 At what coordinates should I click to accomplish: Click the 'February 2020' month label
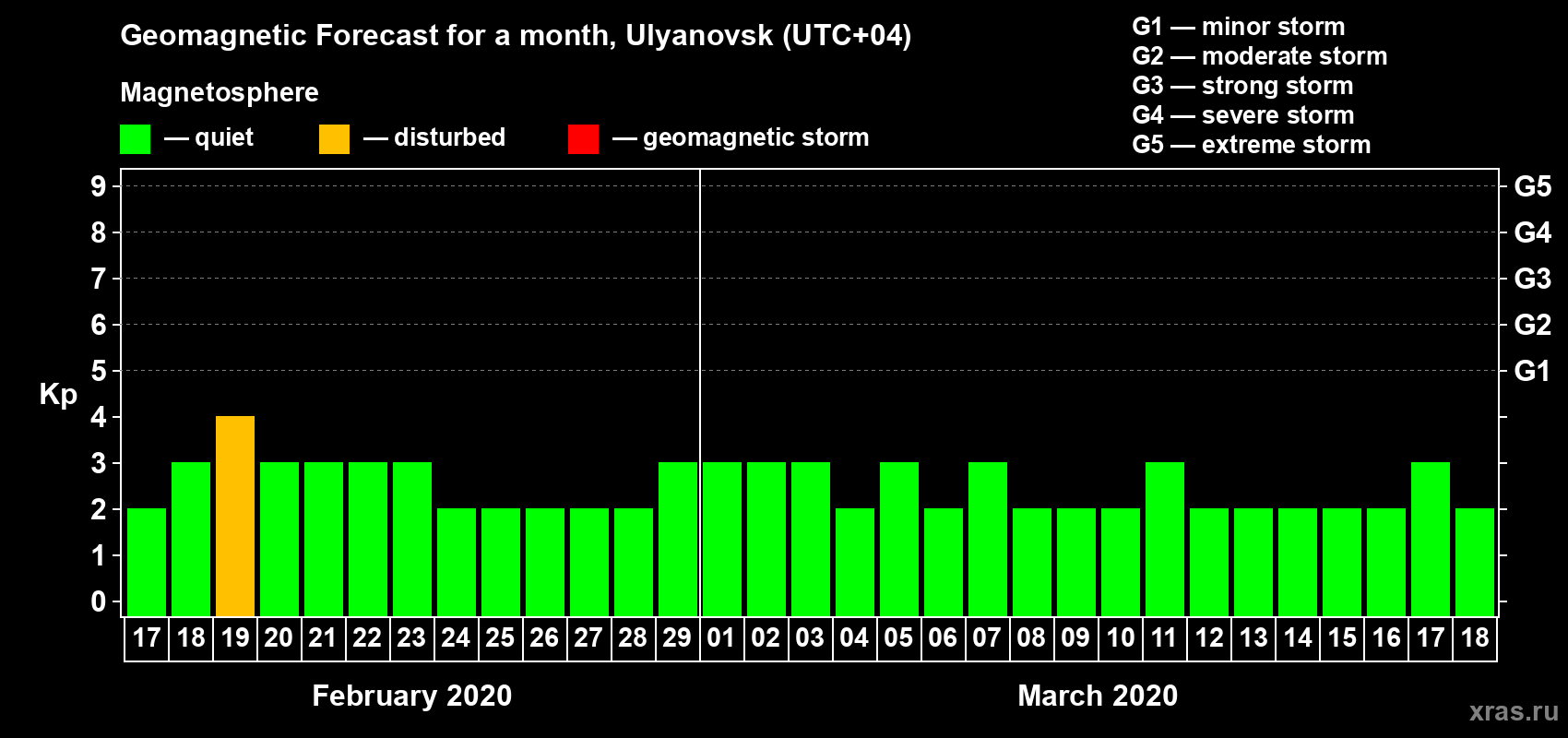[412, 696]
